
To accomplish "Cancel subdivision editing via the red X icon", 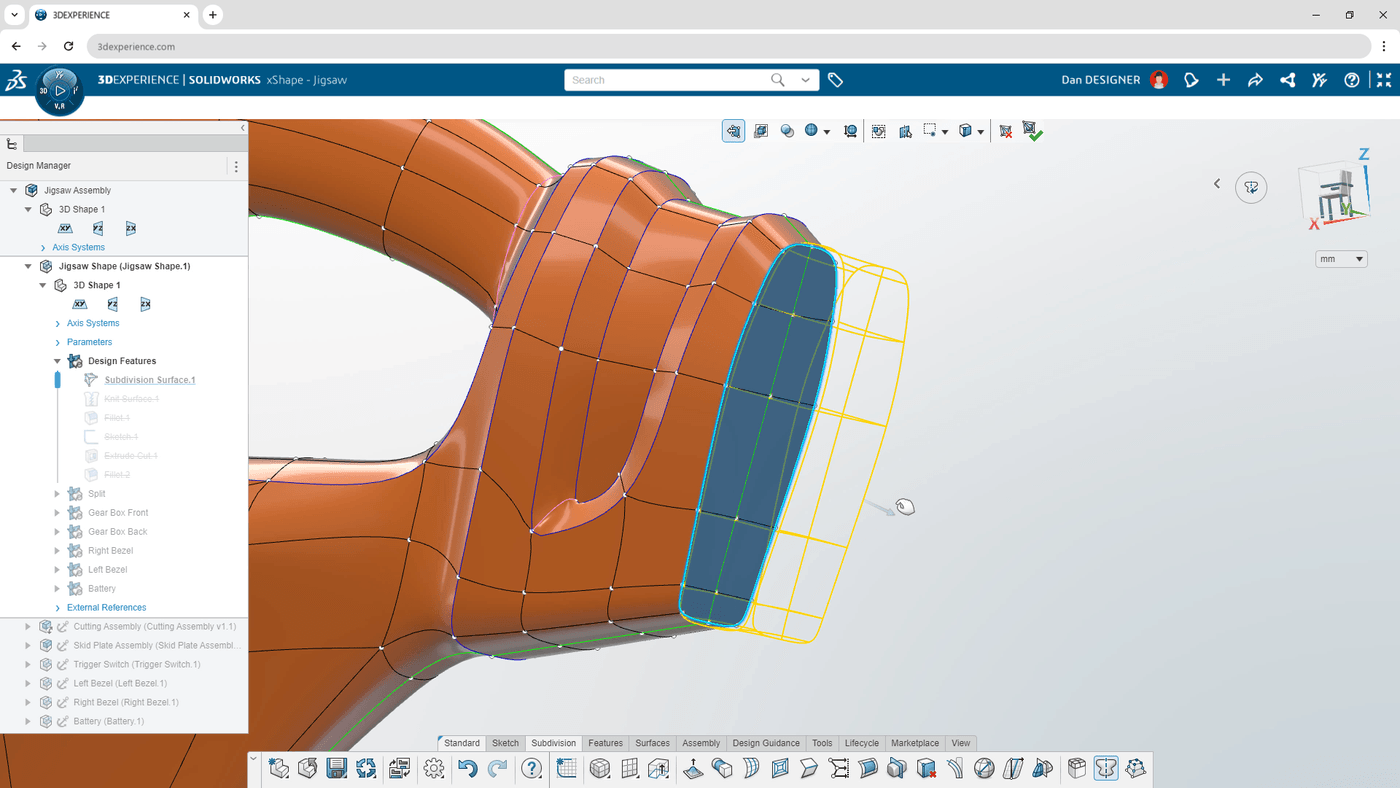I will pyautogui.click(x=1005, y=130).
